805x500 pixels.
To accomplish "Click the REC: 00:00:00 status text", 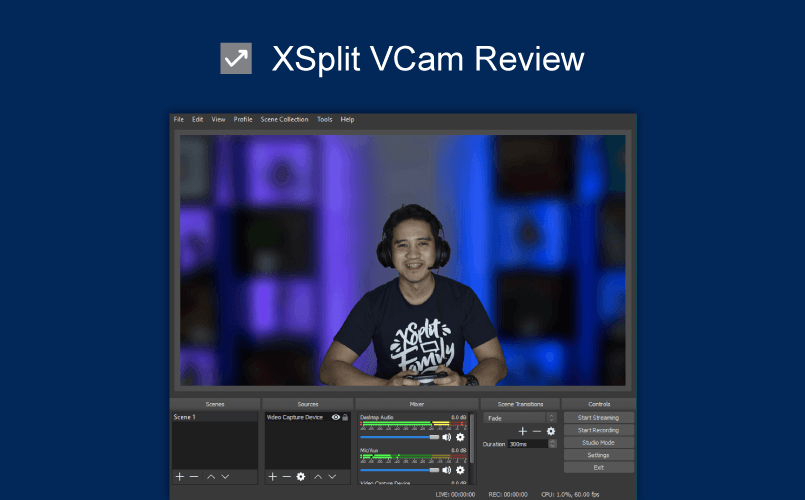I will click(x=508, y=495).
